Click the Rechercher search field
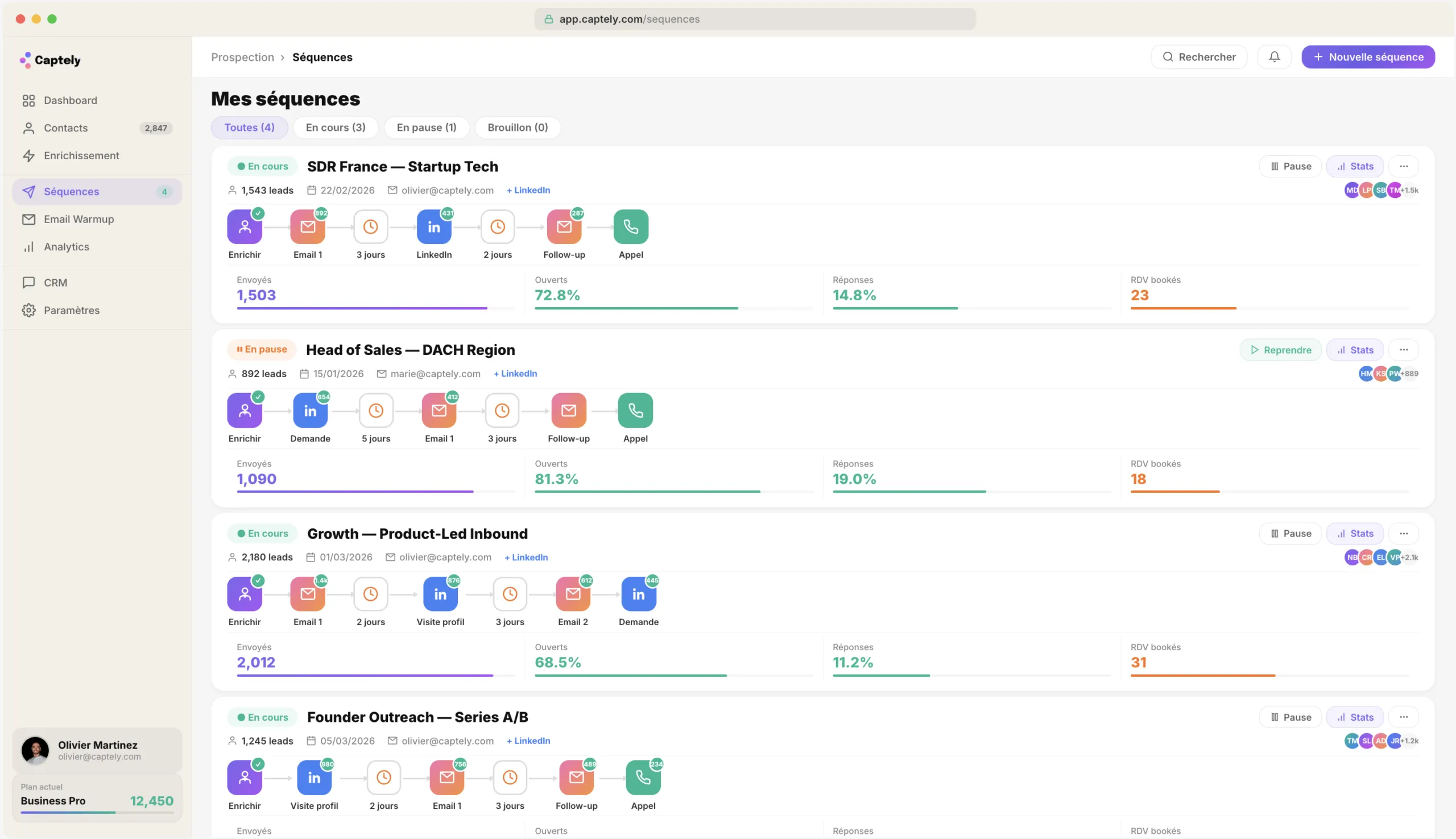 click(1199, 57)
